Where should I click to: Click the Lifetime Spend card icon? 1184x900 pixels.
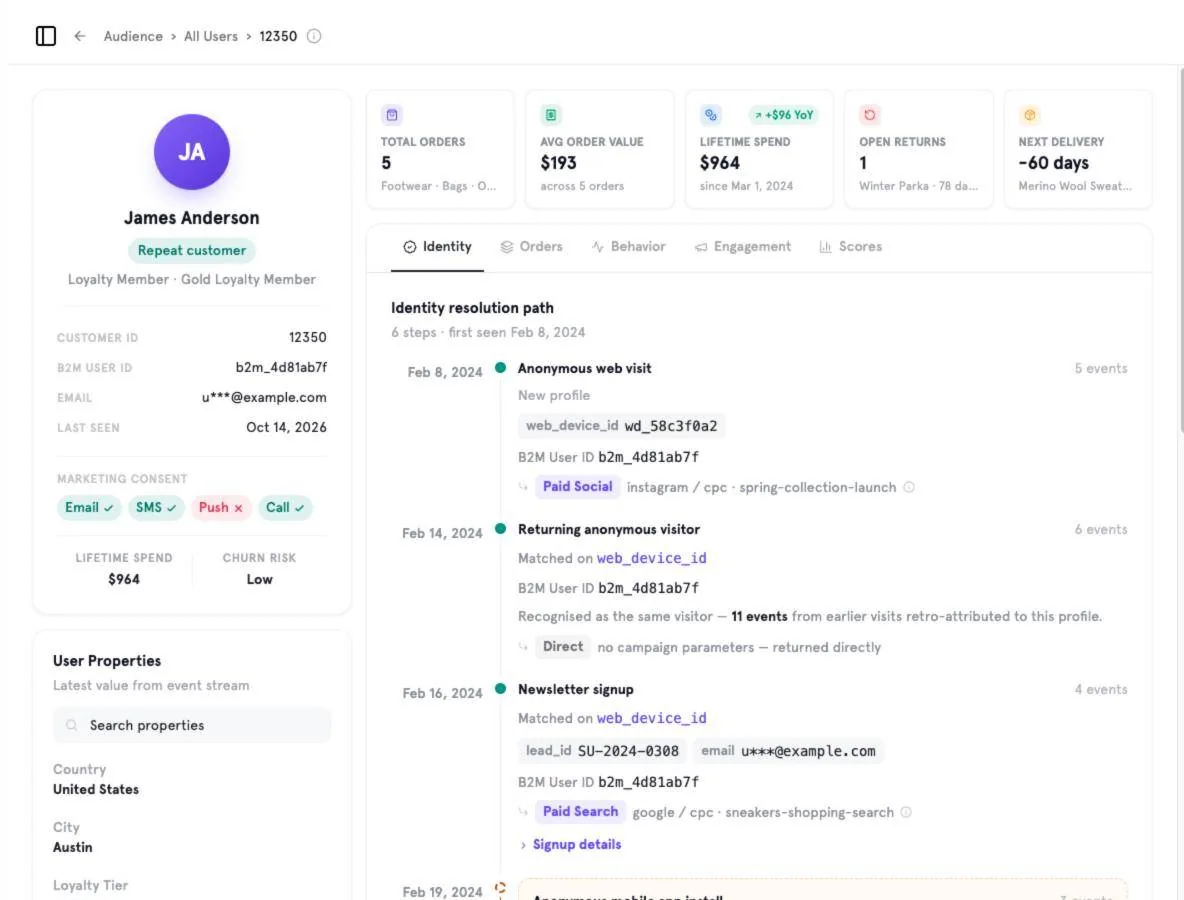point(711,115)
